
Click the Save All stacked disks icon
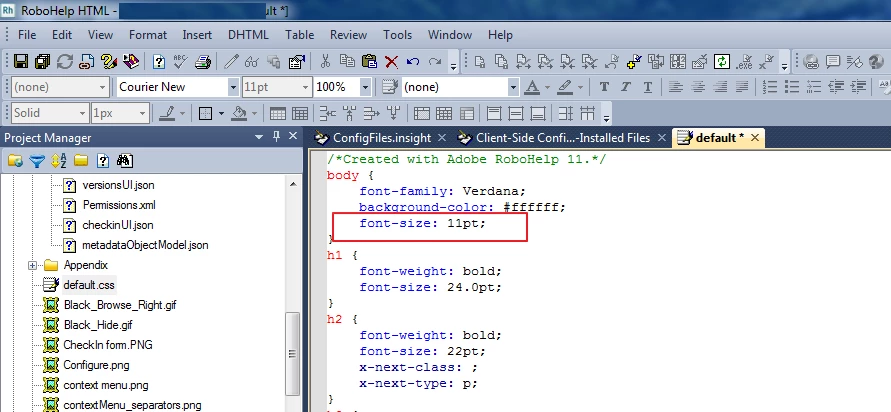(43, 61)
